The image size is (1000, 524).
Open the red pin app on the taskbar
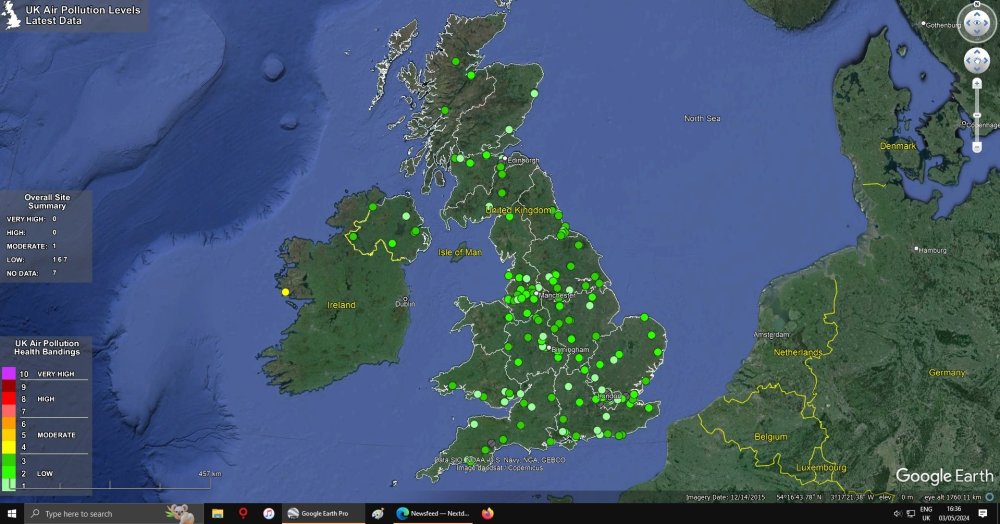pos(243,513)
